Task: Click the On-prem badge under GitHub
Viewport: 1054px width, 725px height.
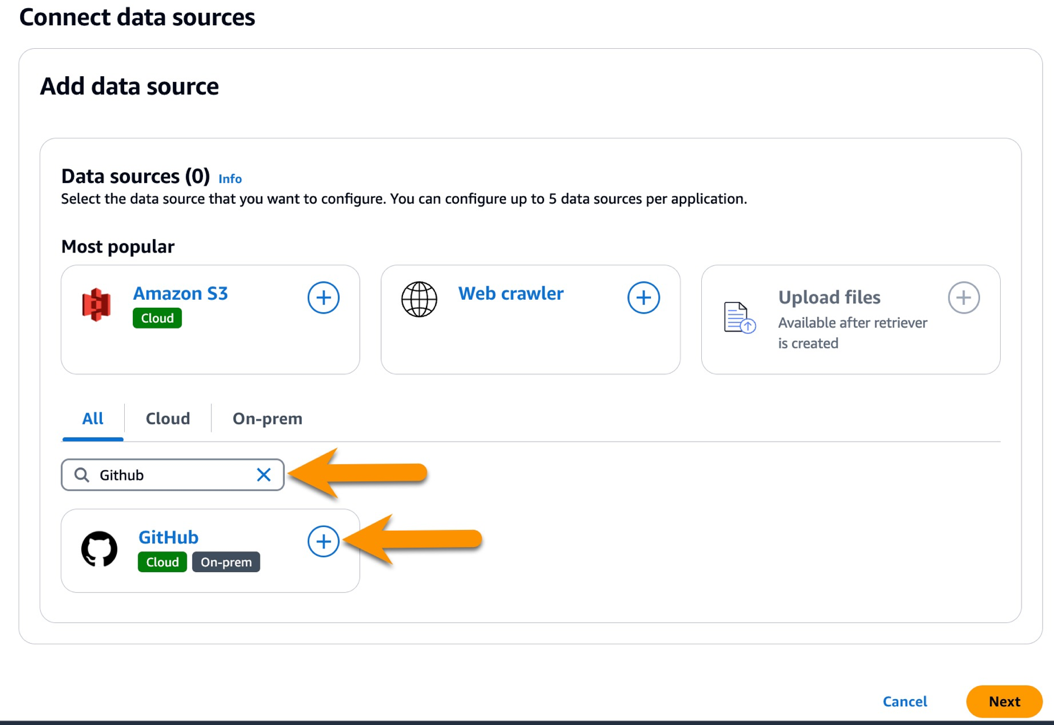Action: point(226,561)
